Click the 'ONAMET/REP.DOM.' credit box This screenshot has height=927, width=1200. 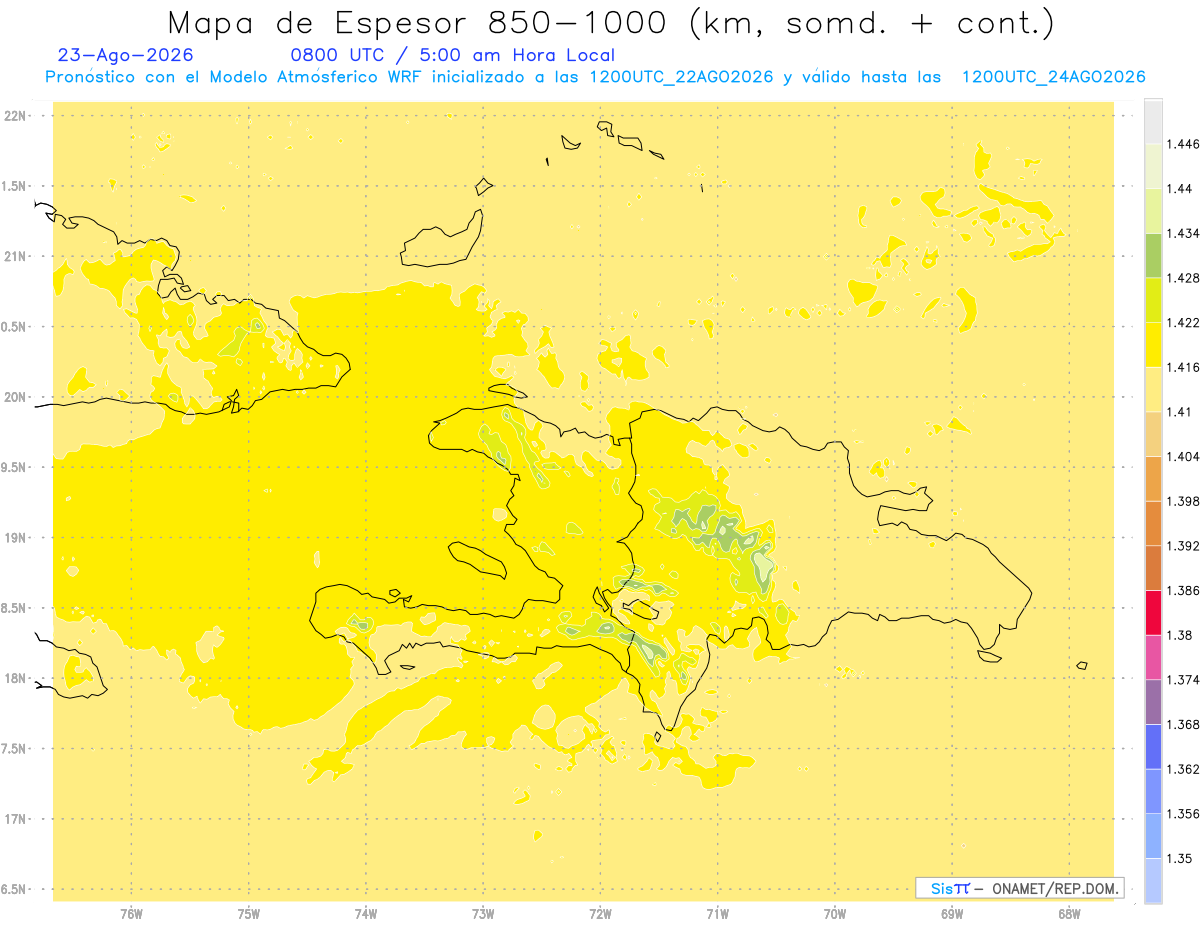click(1019, 888)
